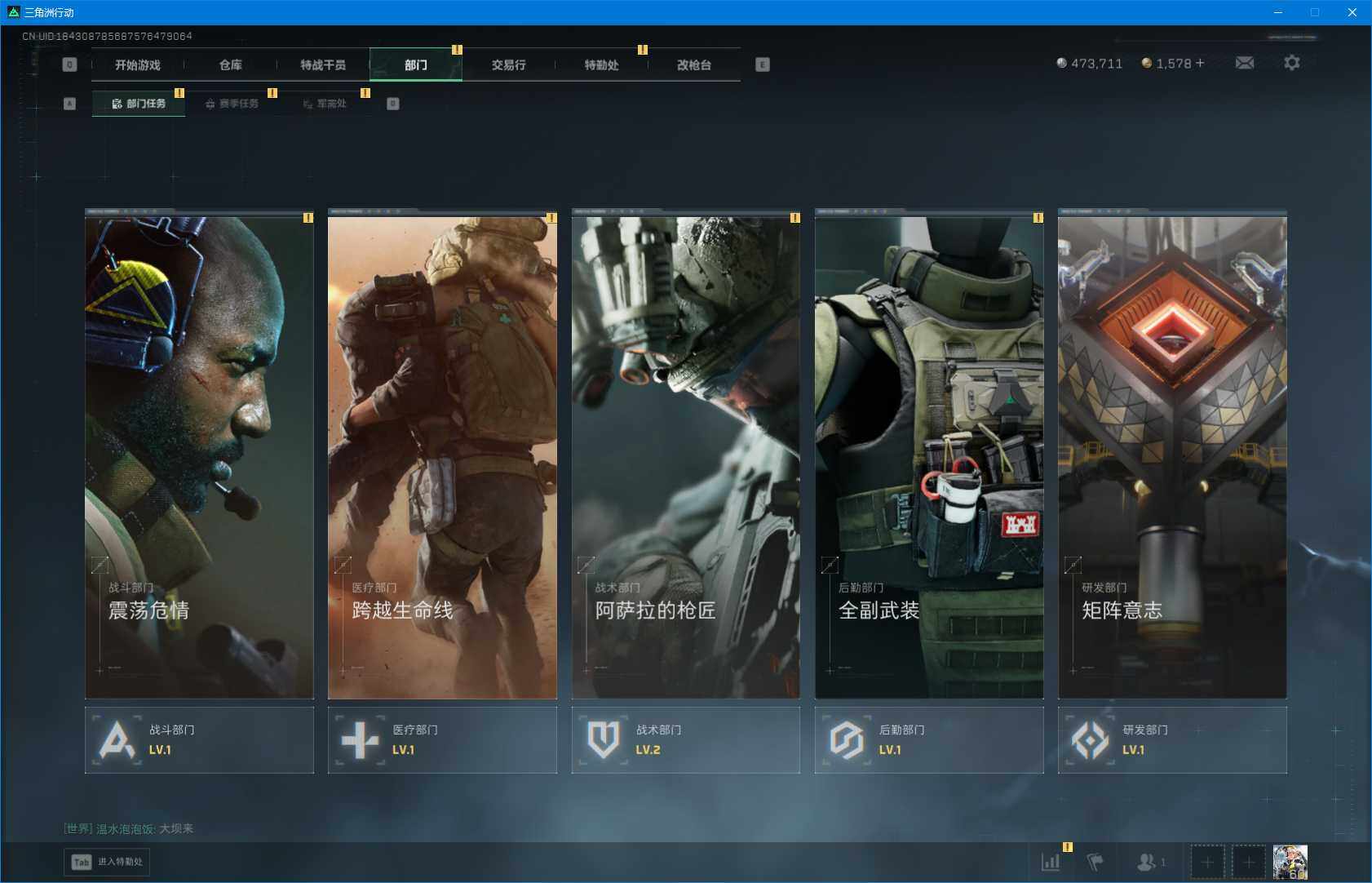Screen dimensions: 1372x883
Task: Click the 开始游戏 tab
Action: pos(137,64)
